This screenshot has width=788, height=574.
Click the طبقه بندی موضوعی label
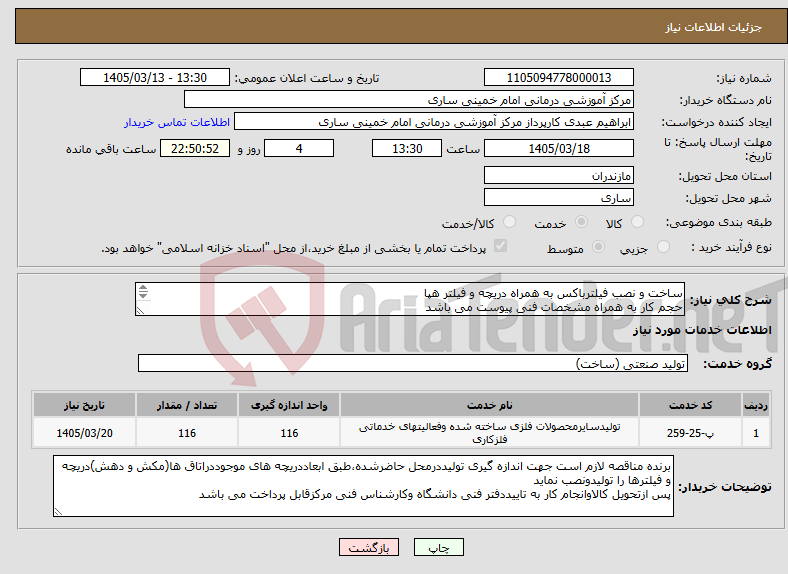719,222
